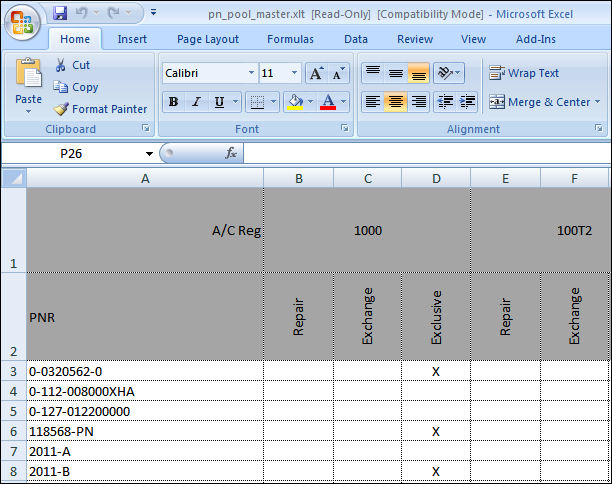
Task: Apply bottom border to cells
Action: tap(257, 102)
